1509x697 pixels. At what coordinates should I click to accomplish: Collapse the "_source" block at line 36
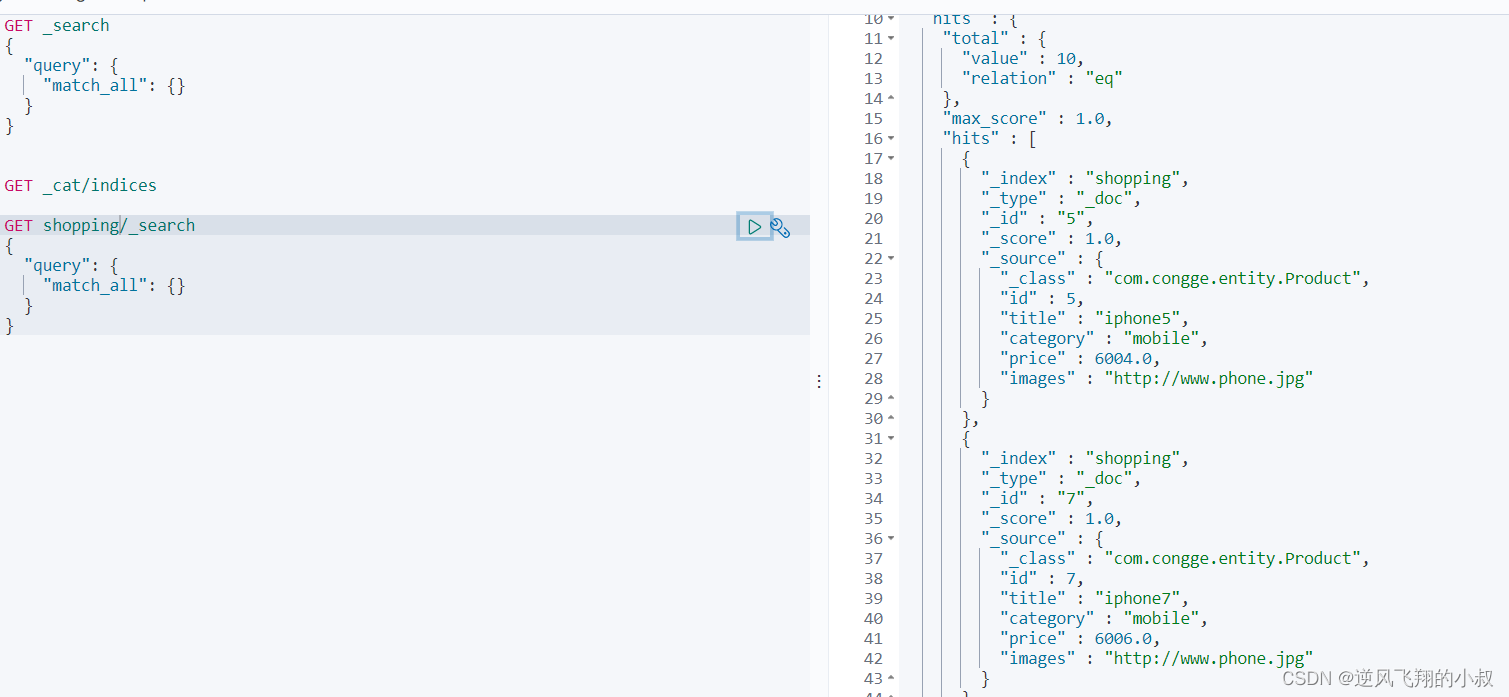coord(891,539)
